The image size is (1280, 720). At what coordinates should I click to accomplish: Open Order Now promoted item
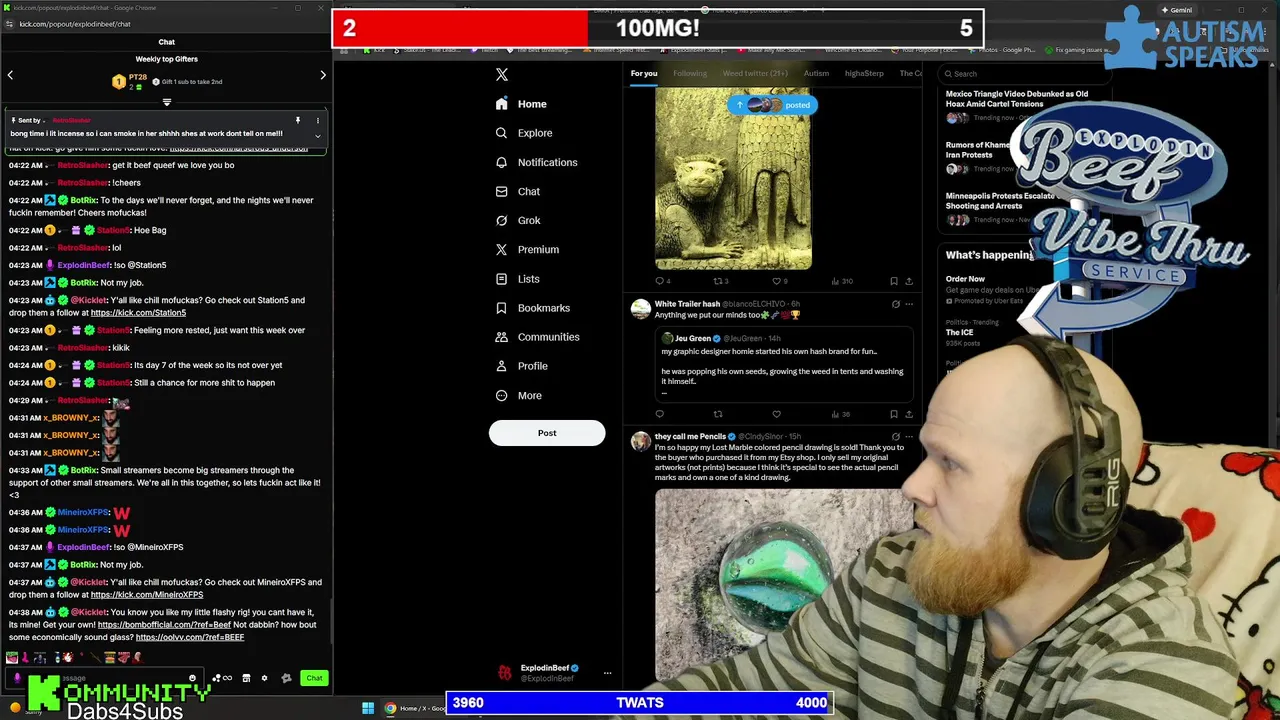point(965,279)
